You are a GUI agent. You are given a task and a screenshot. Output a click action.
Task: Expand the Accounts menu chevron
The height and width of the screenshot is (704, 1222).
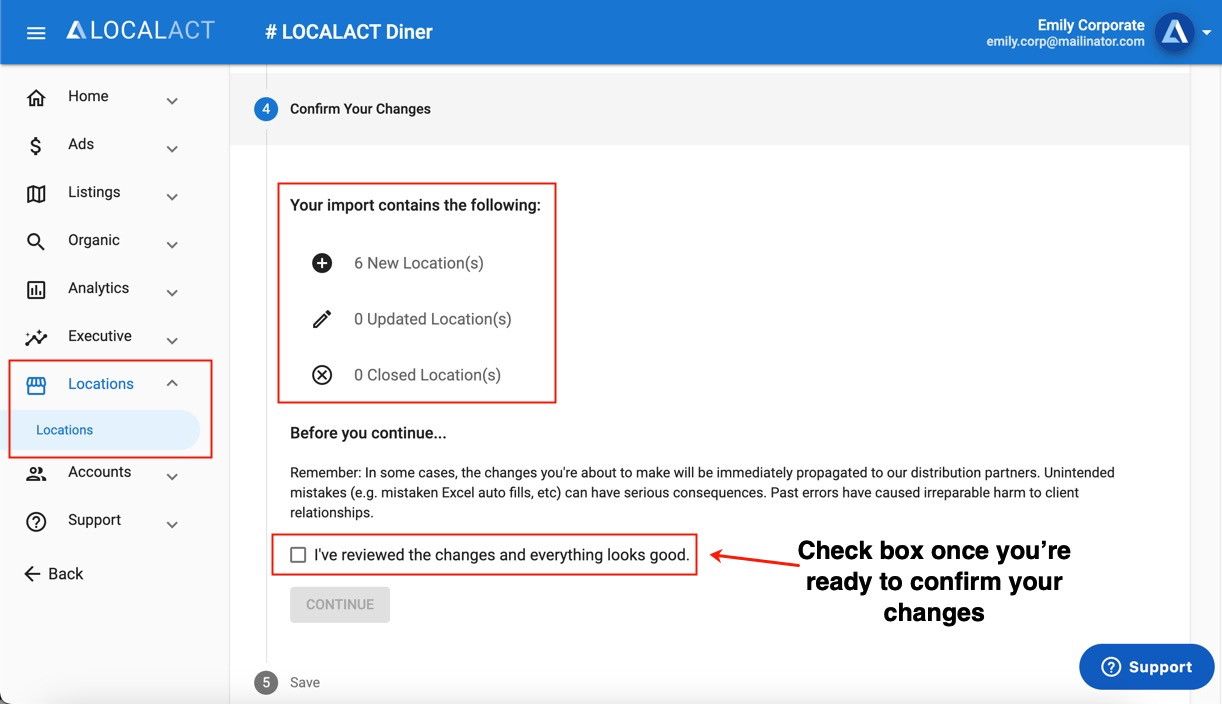[172, 477]
